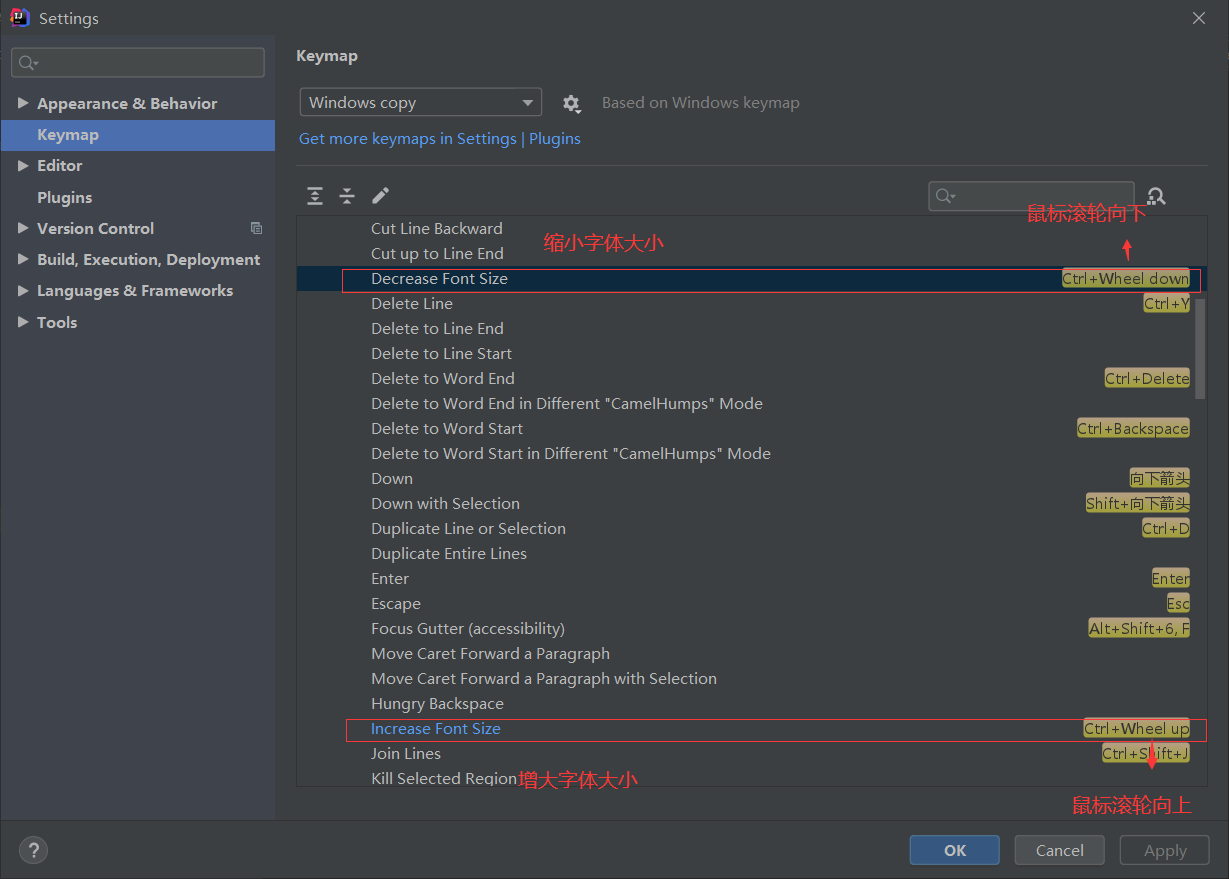Click the Alt+Shift+6, F shortcut label
Screen dimensions: 1229x879
[x=1139, y=629]
